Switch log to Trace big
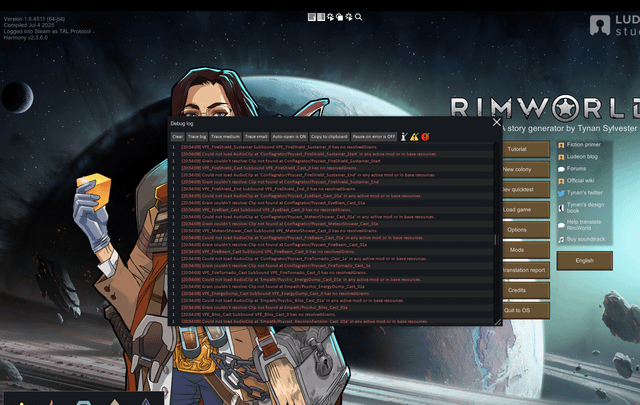This screenshot has height=405, width=640. 197,136
